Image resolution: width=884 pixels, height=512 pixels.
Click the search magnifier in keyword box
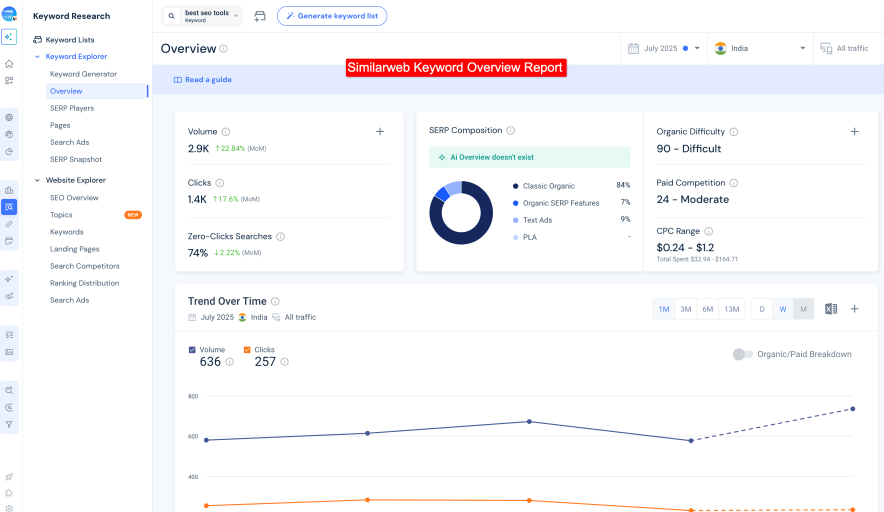[x=171, y=16]
